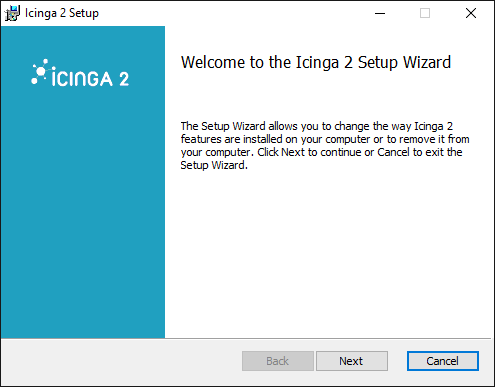This screenshot has width=495, height=387.
Task: Click the final line reading Setup Wizard.
Action: (x=214, y=165)
